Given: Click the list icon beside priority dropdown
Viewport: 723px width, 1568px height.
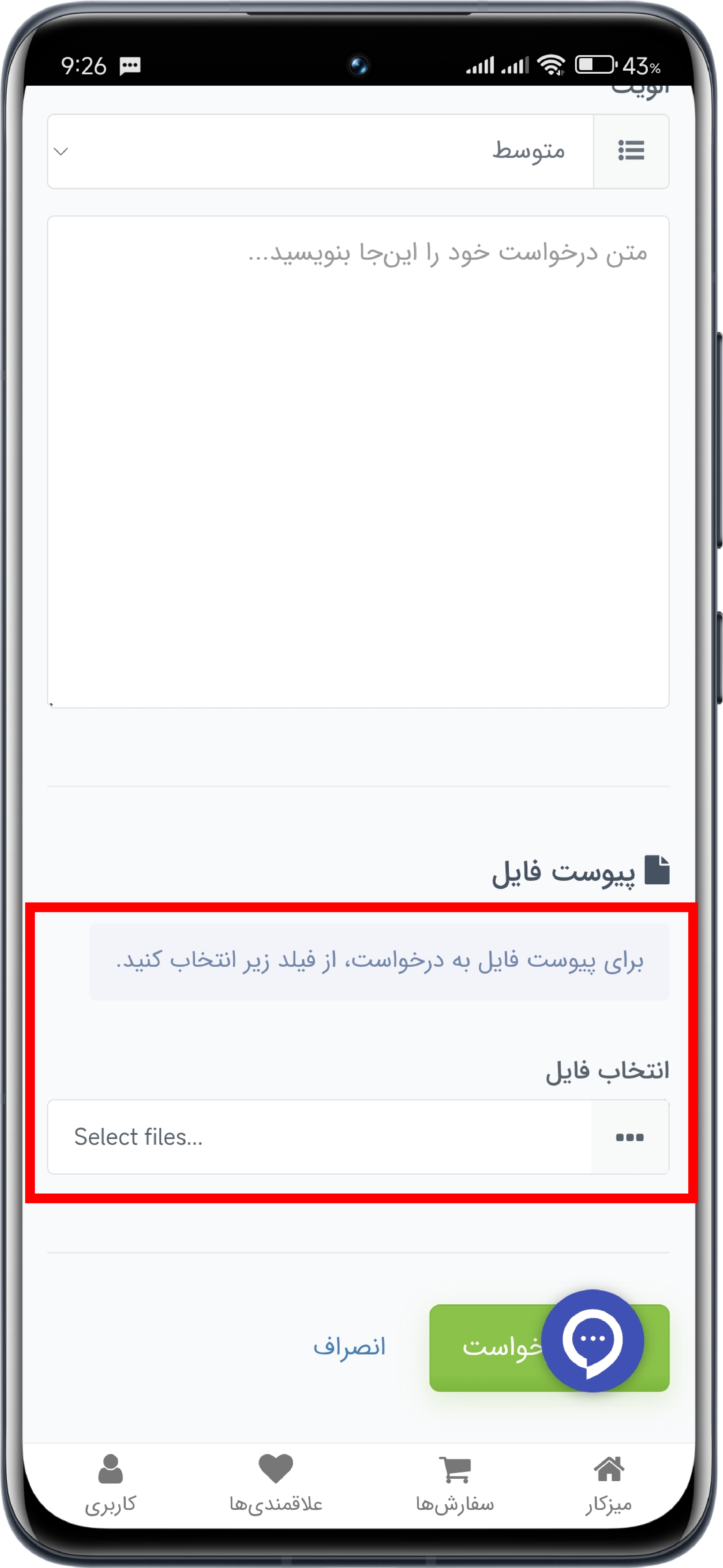Looking at the screenshot, I should pyautogui.click(x=631, y=150).
